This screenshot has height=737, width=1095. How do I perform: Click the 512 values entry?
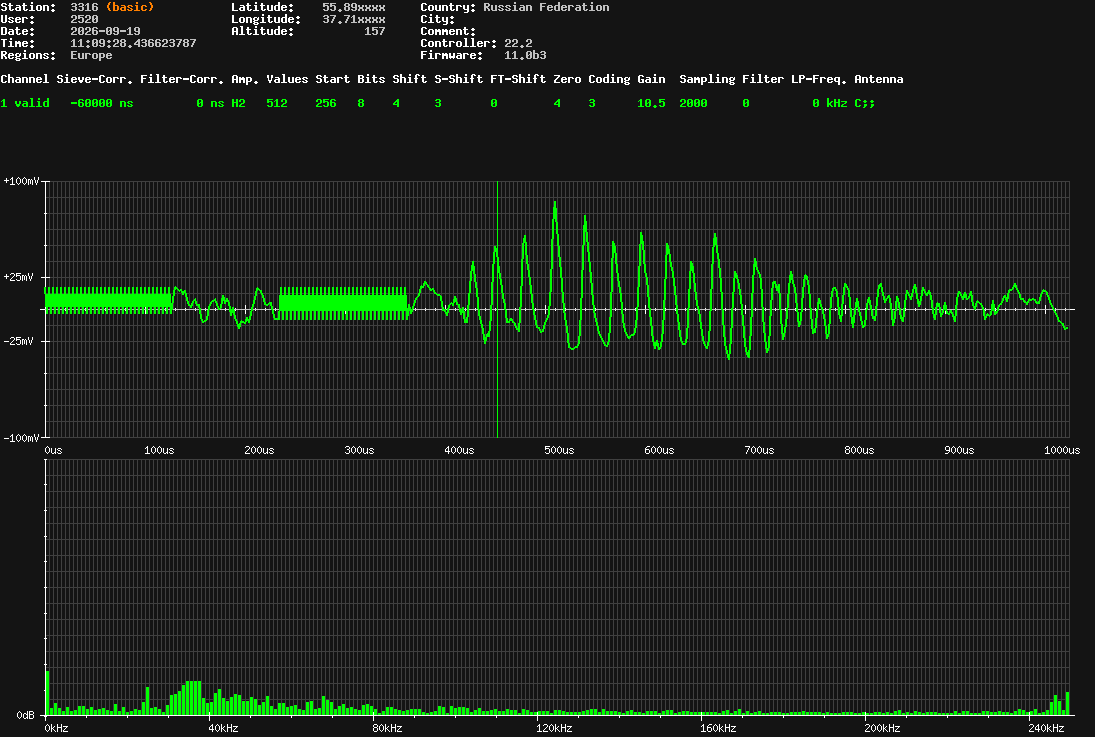(x=277, y=103)
